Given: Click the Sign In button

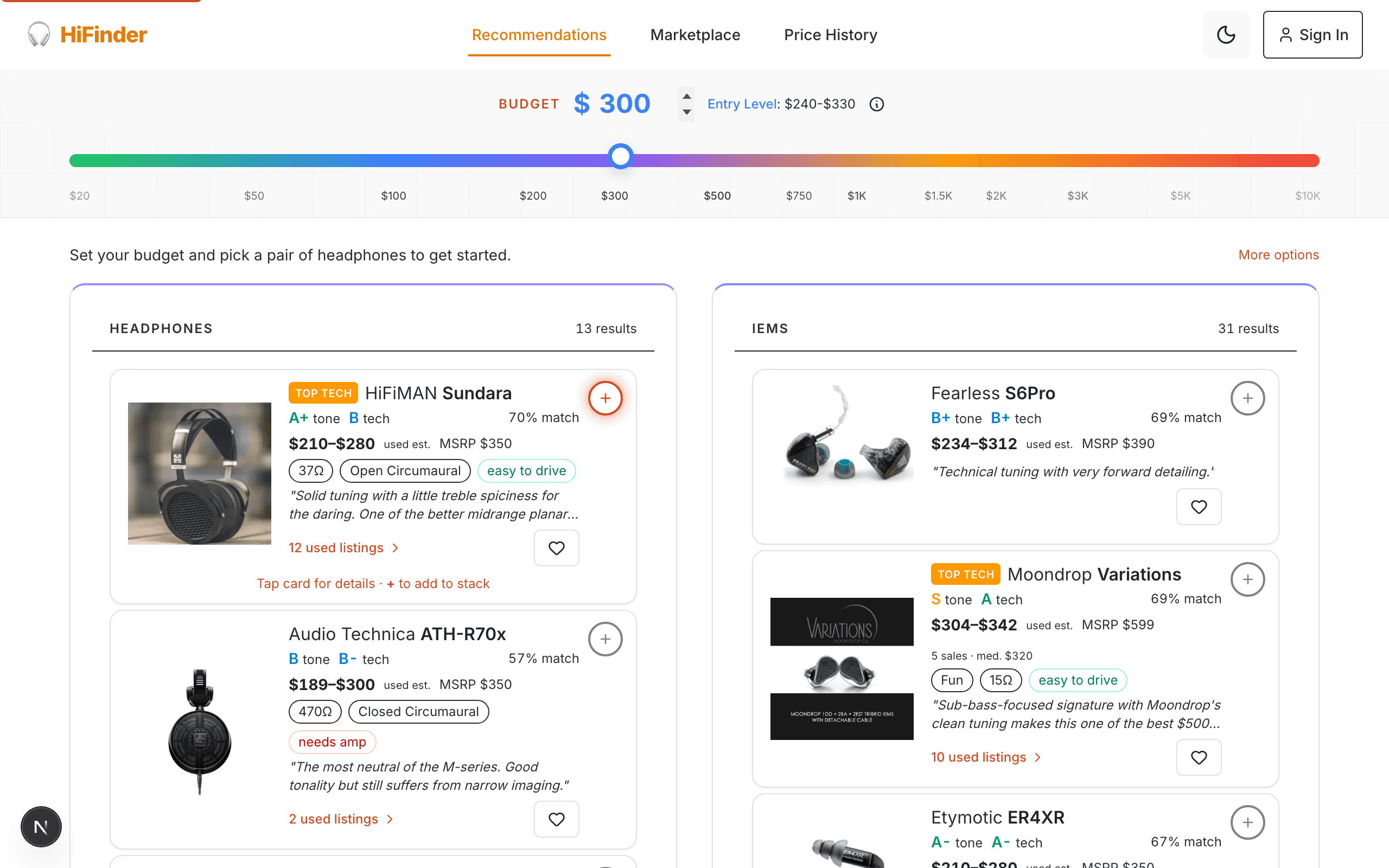Looking at the screenshot, I should 1312,34.
